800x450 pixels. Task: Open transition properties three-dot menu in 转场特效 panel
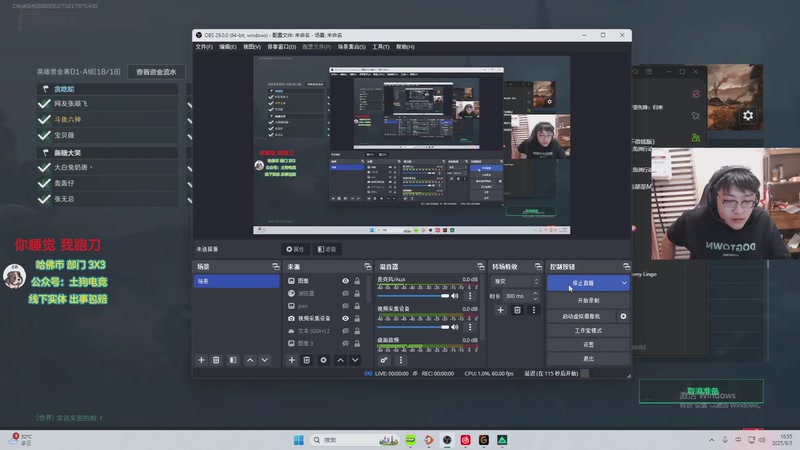pyautogui.click(x=534, y=310)
